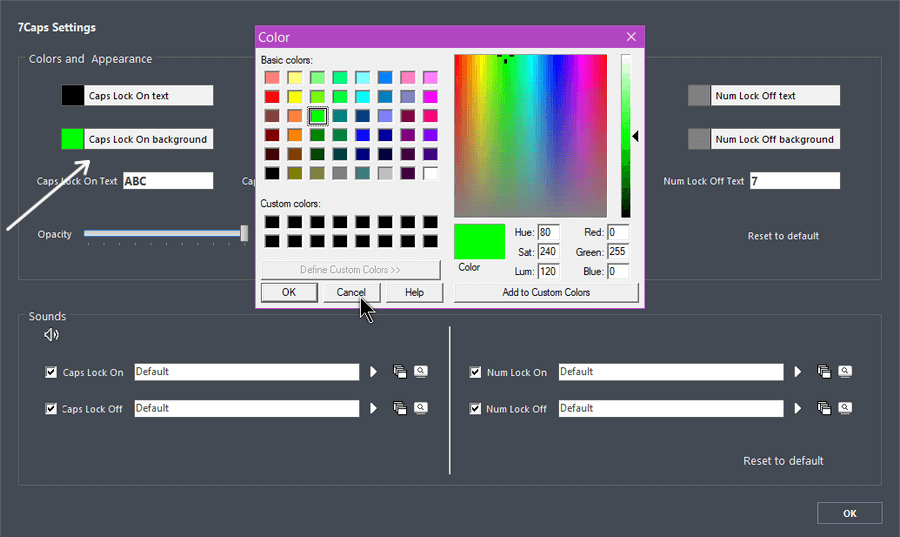Click the copy icon in Num Lock On row
The width and height of the screenshot is (900, 537).
pyautogui.click(x=824, y=372)
